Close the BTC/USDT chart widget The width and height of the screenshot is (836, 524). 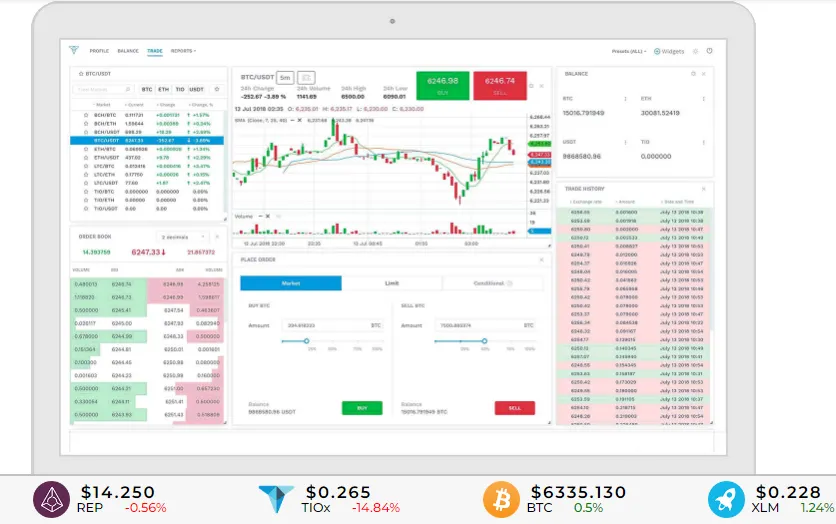tap(542, 86)
